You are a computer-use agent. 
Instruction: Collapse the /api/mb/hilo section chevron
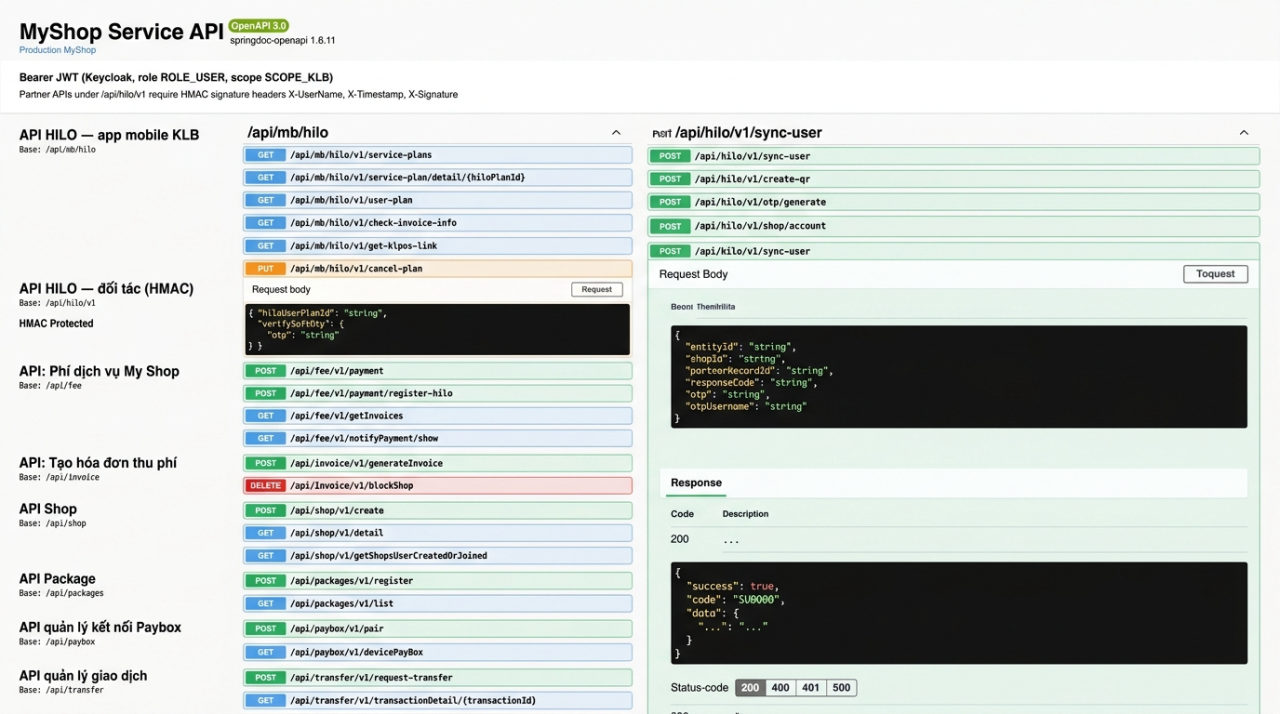615,133
